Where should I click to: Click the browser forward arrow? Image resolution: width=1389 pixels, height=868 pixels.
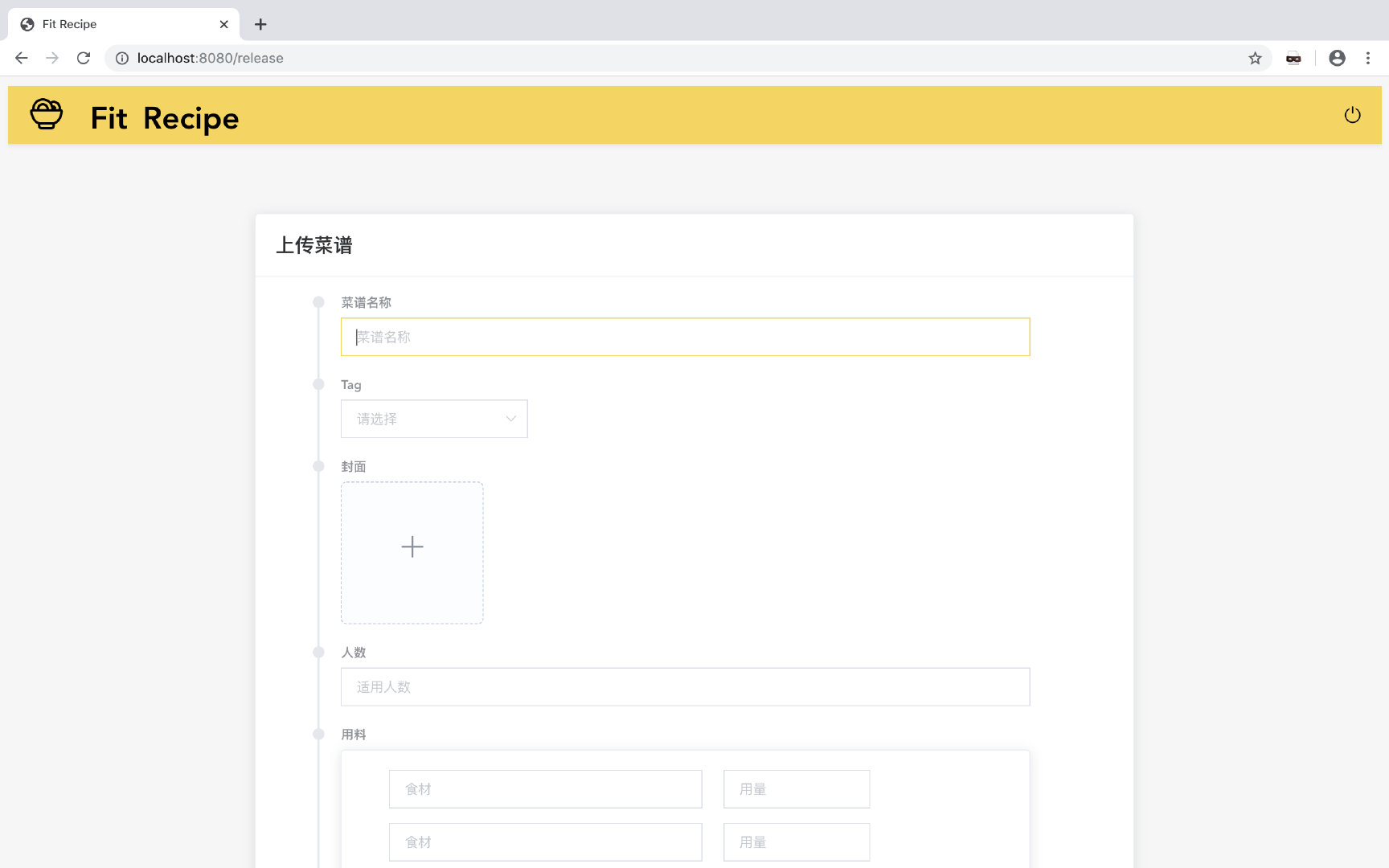52,58
